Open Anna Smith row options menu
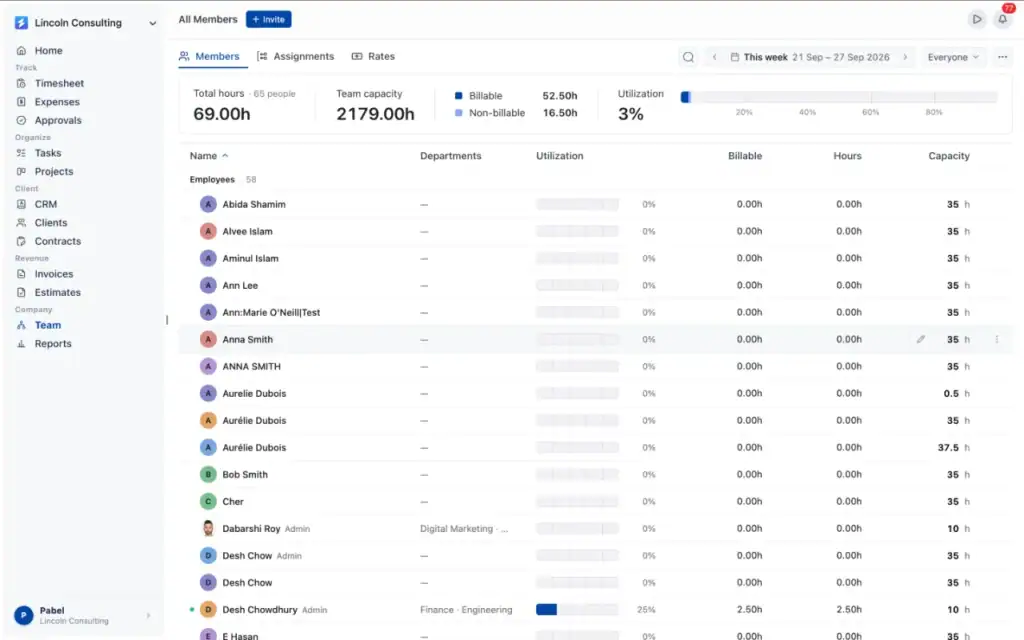 pyautogui.click(x=997, y=340)
